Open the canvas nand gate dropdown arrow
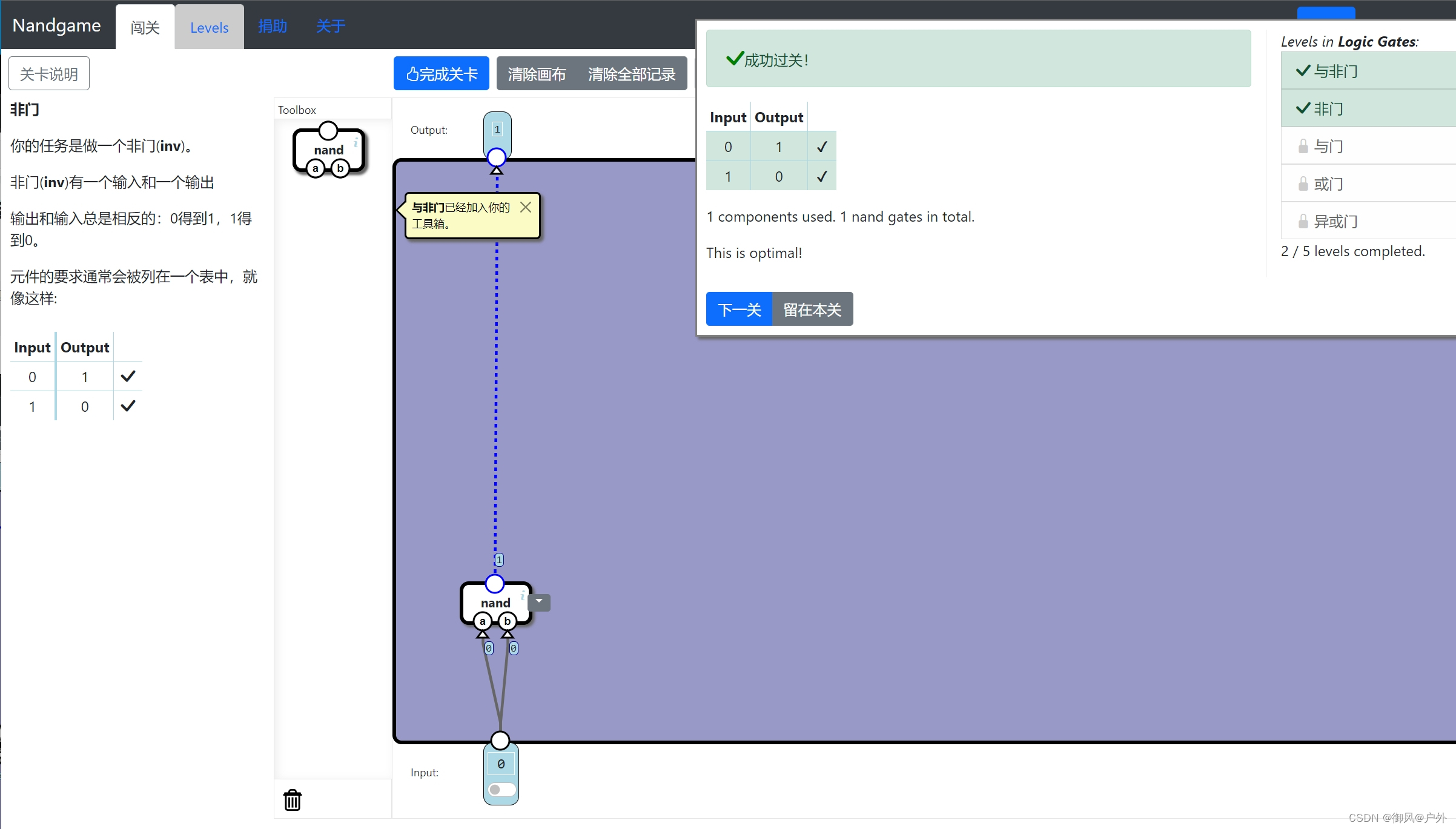Image resolution: width=1456 pixels, height=829 pixels. 539,602
